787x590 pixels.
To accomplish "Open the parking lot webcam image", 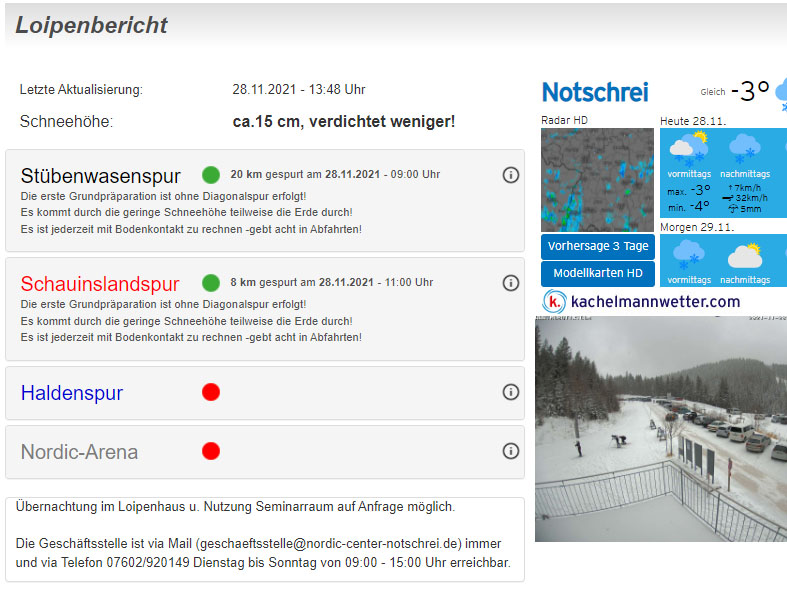I will click(660, 429).
